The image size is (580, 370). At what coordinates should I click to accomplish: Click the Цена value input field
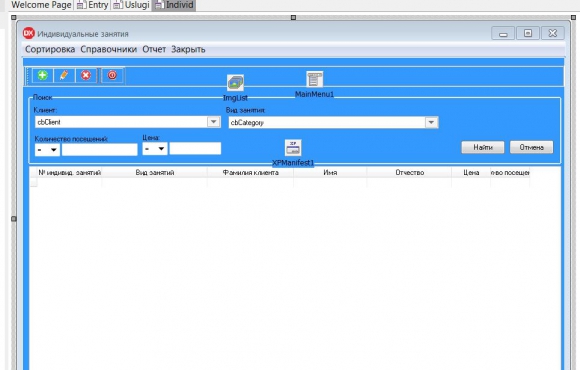(x=195, y=149)
